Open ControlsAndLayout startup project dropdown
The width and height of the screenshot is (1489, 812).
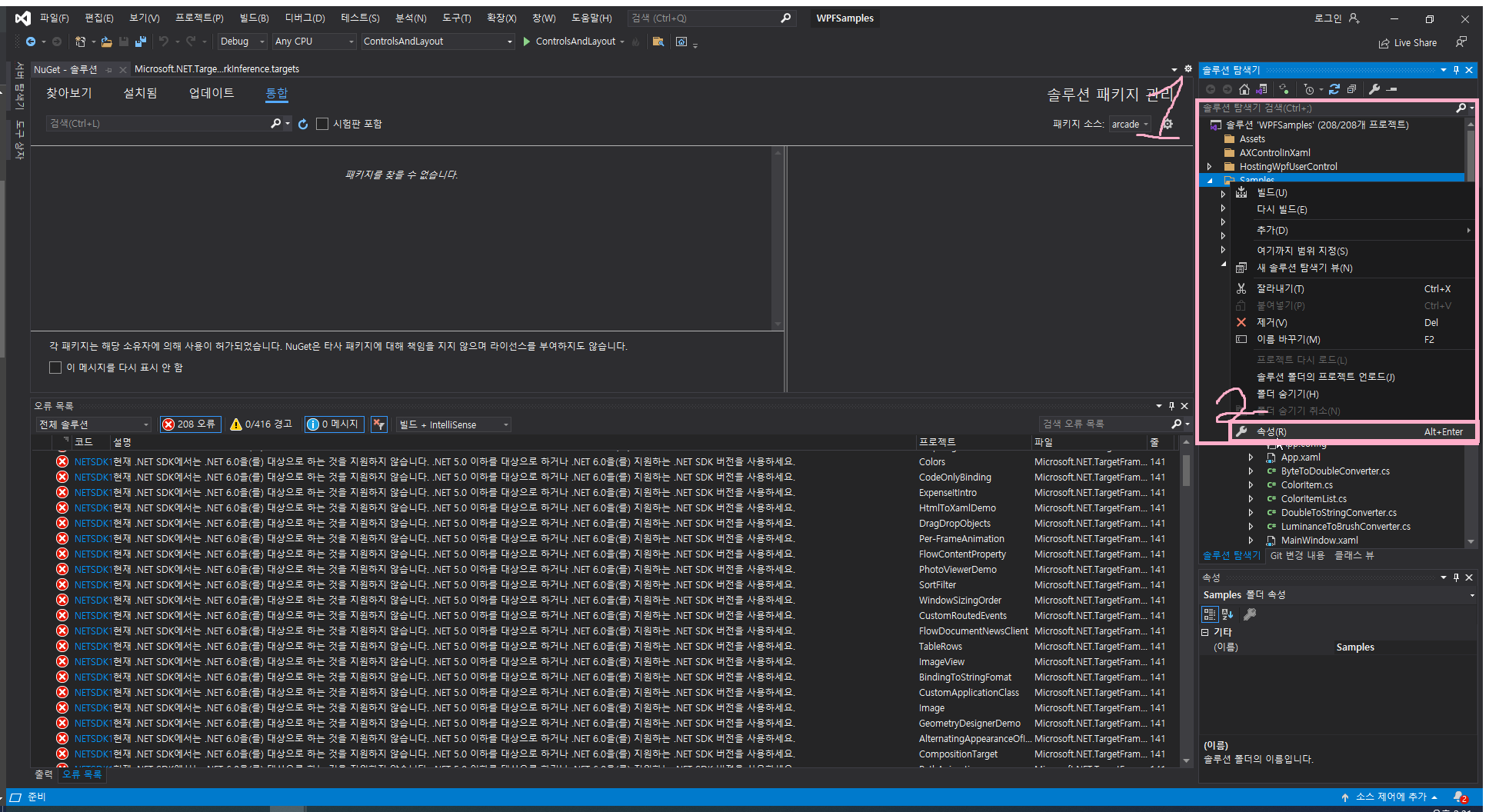(x=437, y=42)
